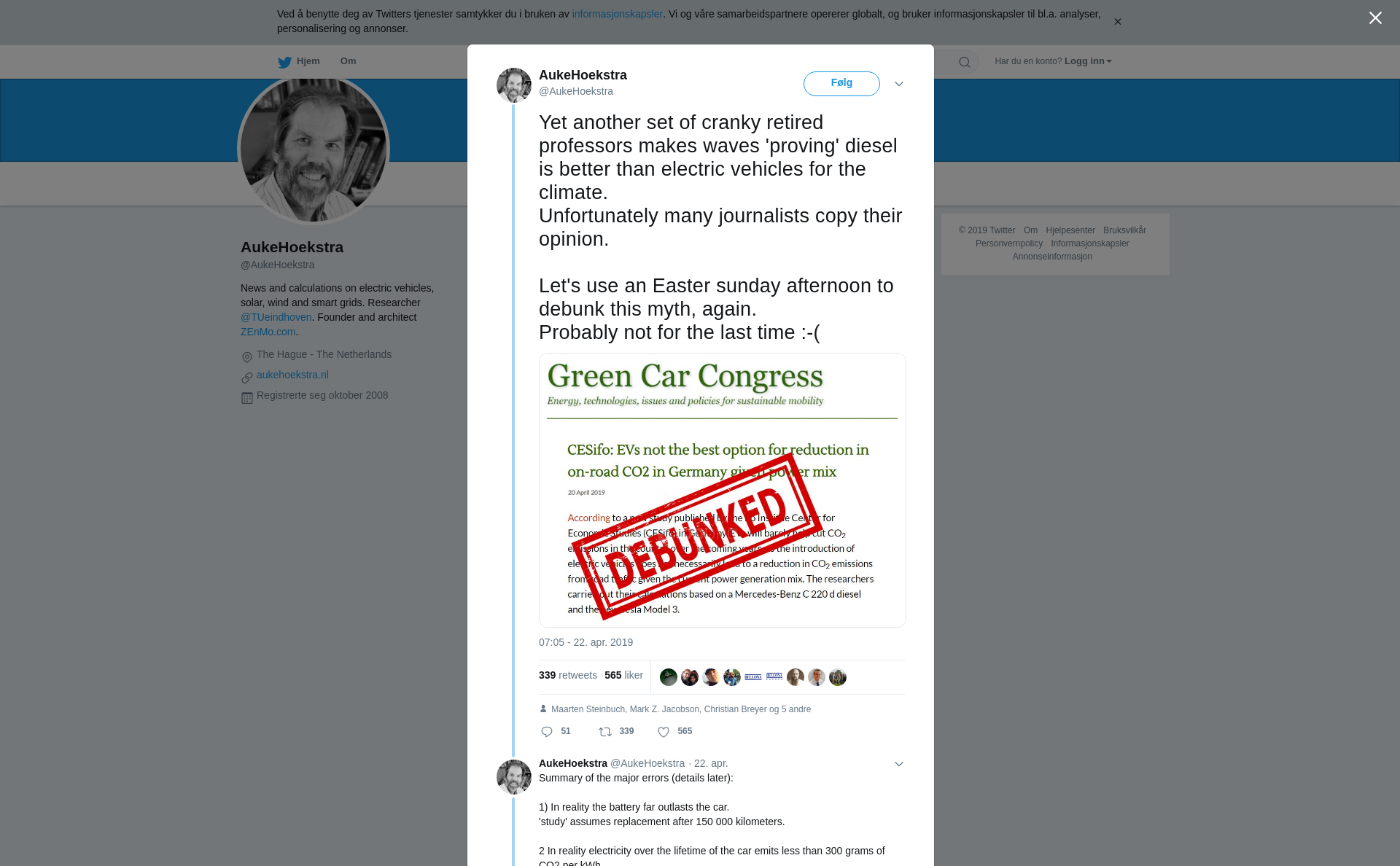Follow AukeHoekstra with the Følg button
Screen dimensions: 1400x866
(841, 84)
